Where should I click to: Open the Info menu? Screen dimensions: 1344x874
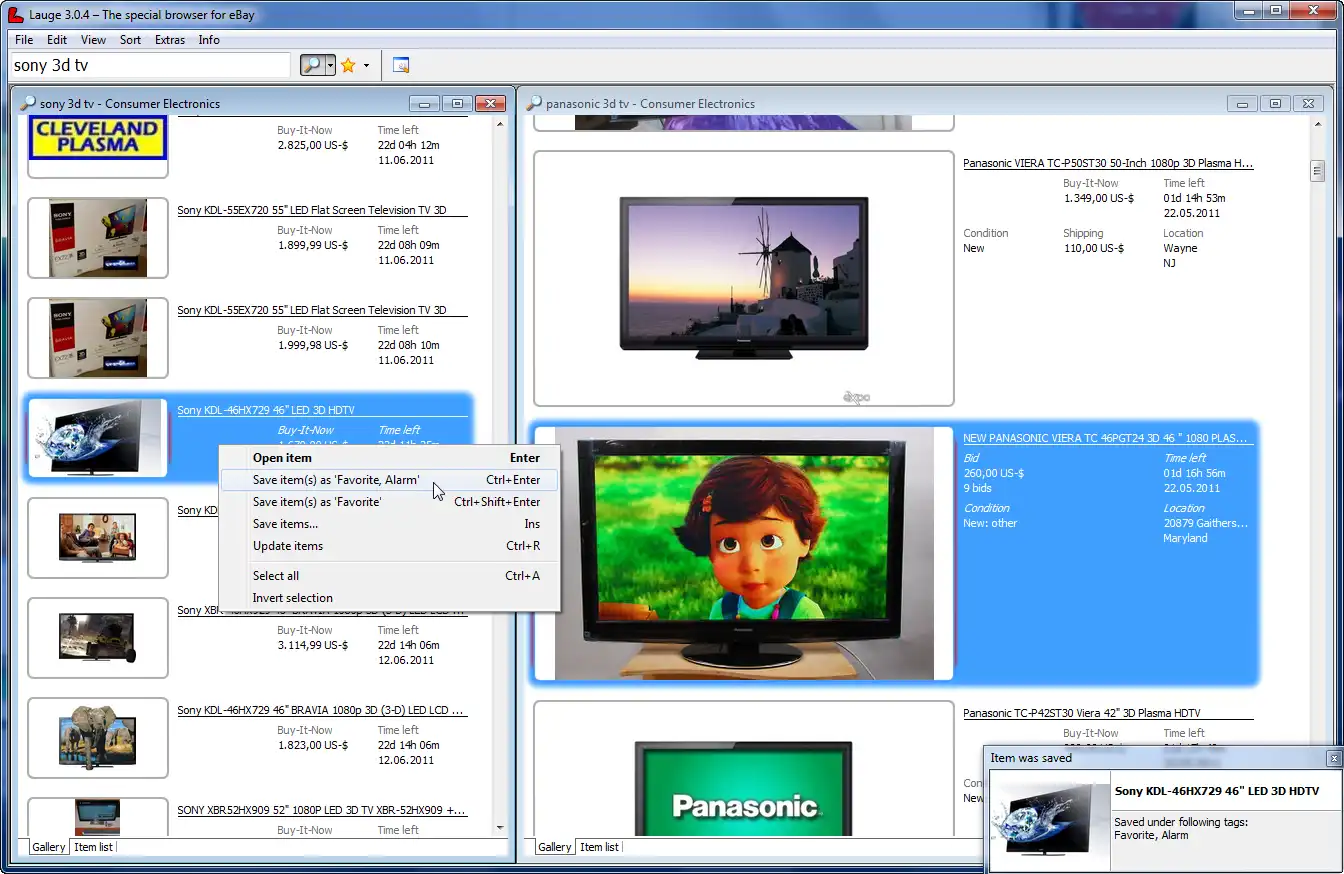point(209,40)
